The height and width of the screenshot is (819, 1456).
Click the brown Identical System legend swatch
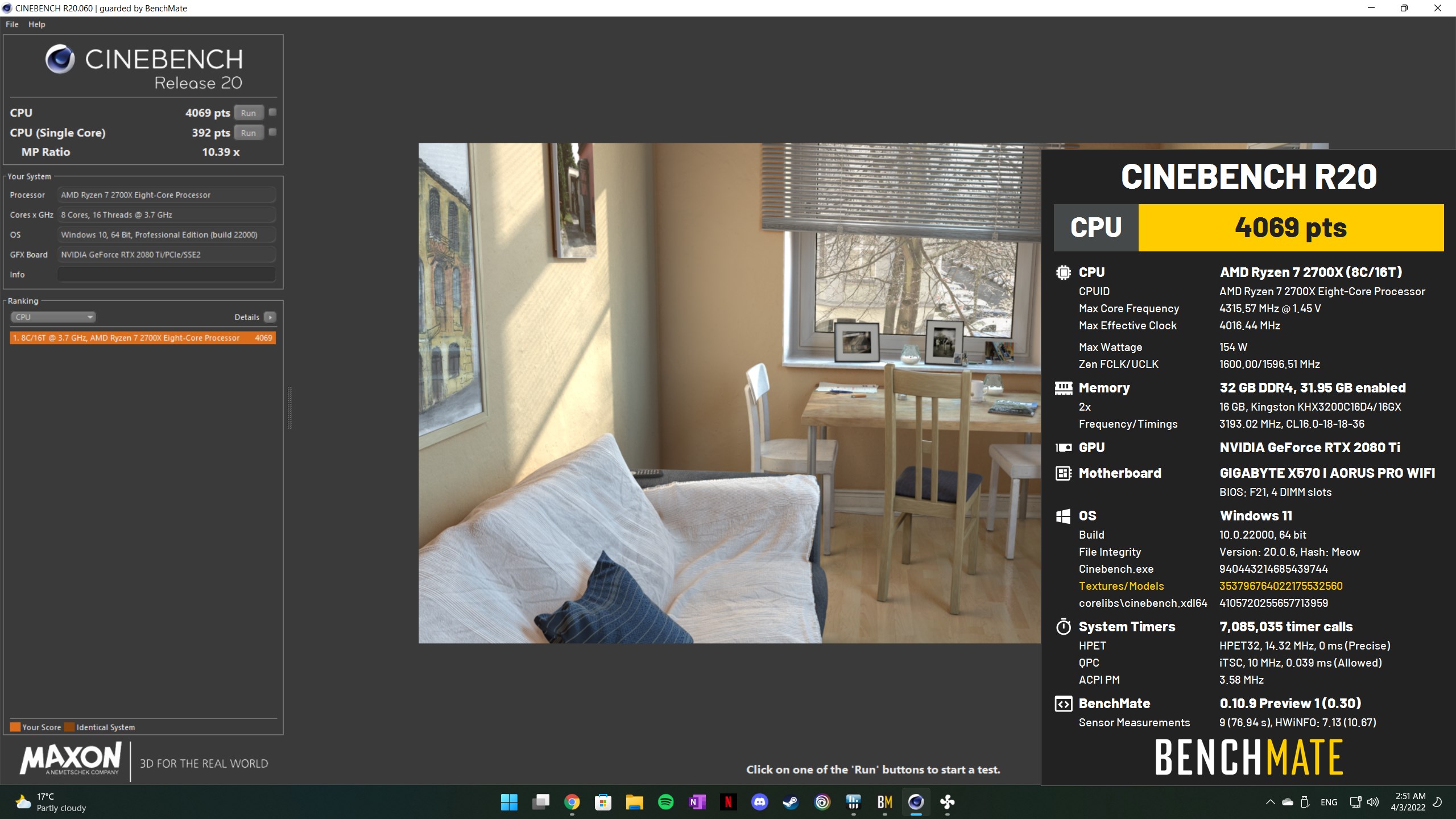click(x=69, y=727)
